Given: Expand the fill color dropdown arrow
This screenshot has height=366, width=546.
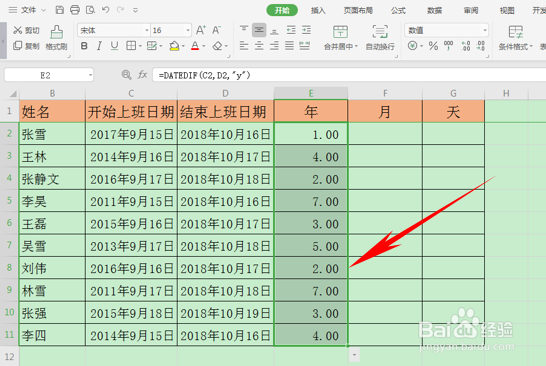Looking at the screenshot, I should 183,46.
